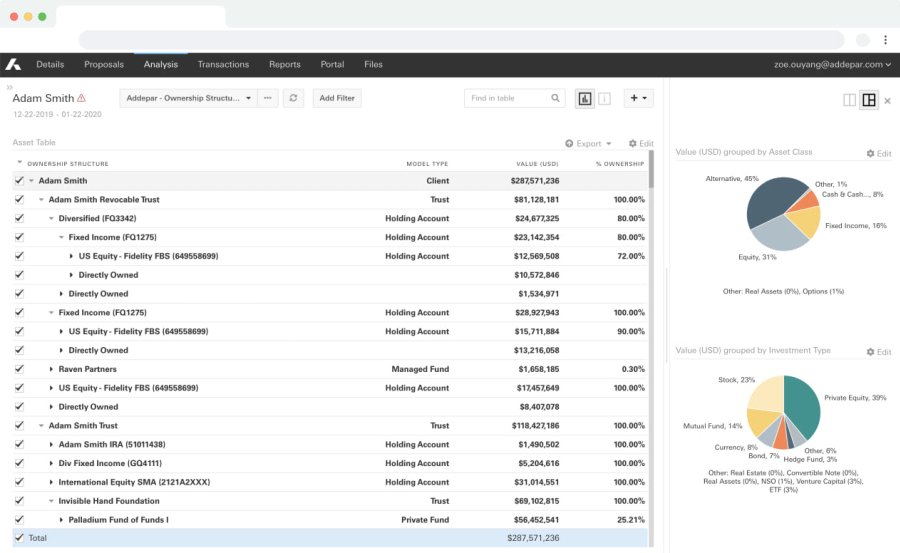Toggle checkbox for Adam Smith Revocable Trust
This screenshot has width=900, height=553.
[19, 199]
